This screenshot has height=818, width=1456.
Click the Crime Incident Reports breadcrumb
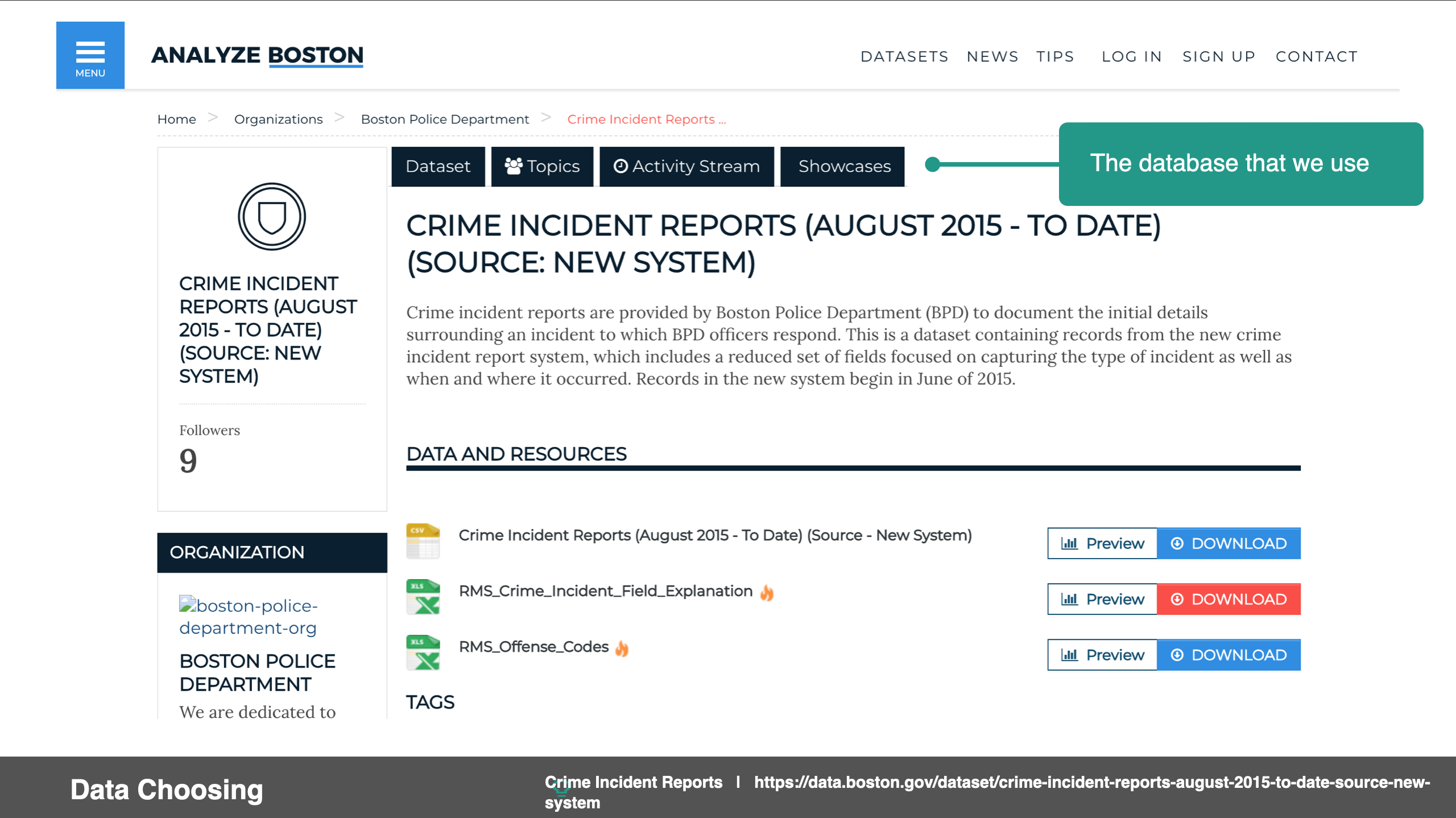pos(647,119)
